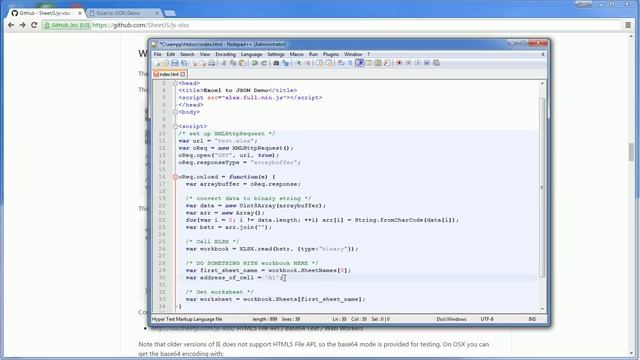Click the Chrome forward arrow
This screenshot has height=360, width=640.
[22, 25]
